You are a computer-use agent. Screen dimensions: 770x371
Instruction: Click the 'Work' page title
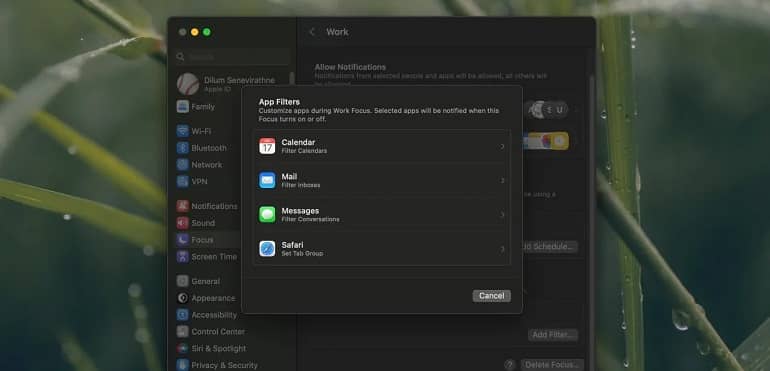coord(337,32)
